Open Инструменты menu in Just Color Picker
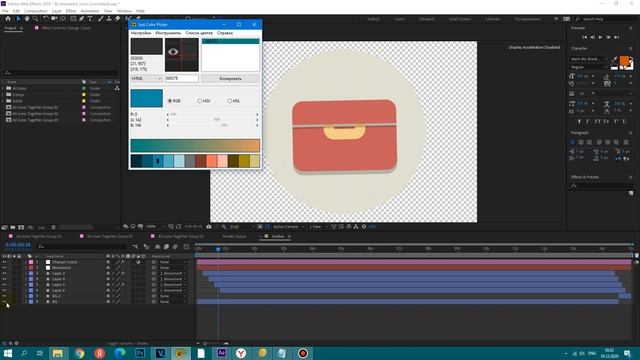The image size is (640, 360). click(168, 33)
